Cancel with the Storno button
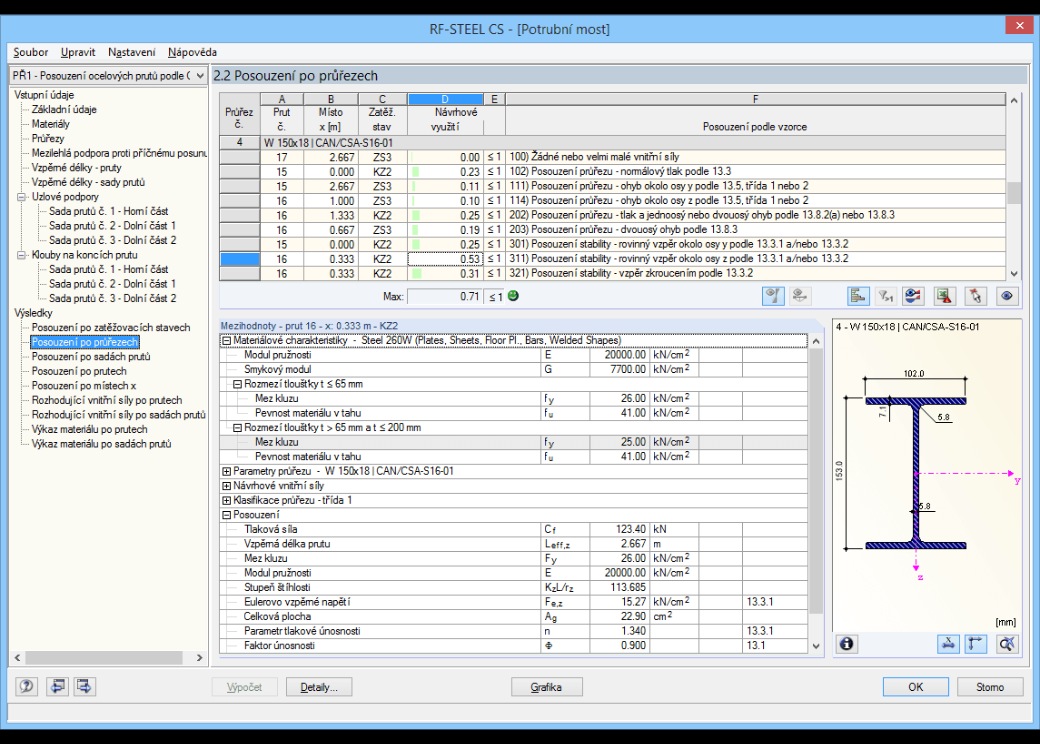Image resolution: width=1040 pixels, height=744 pixels. pyautogui.click(x=990, y=687)
